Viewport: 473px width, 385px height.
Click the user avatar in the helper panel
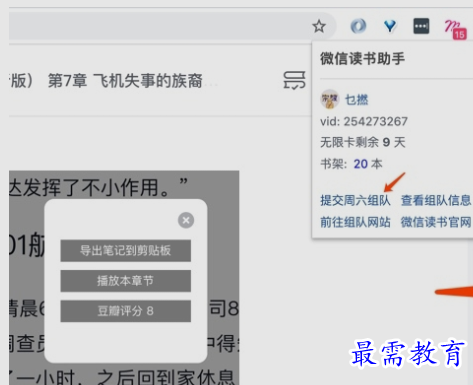[329, 99]
